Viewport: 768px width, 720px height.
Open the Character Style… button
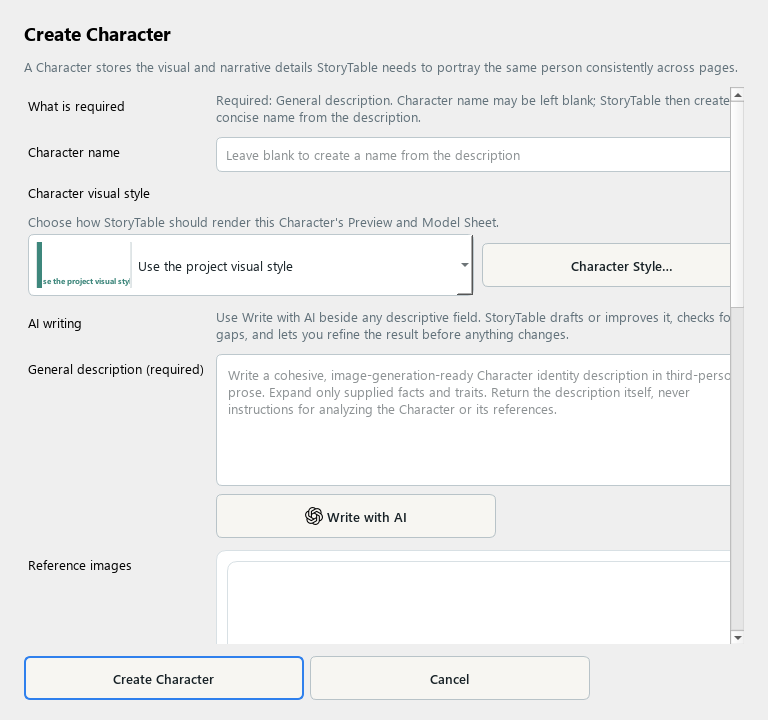click(x=606, y=265)
